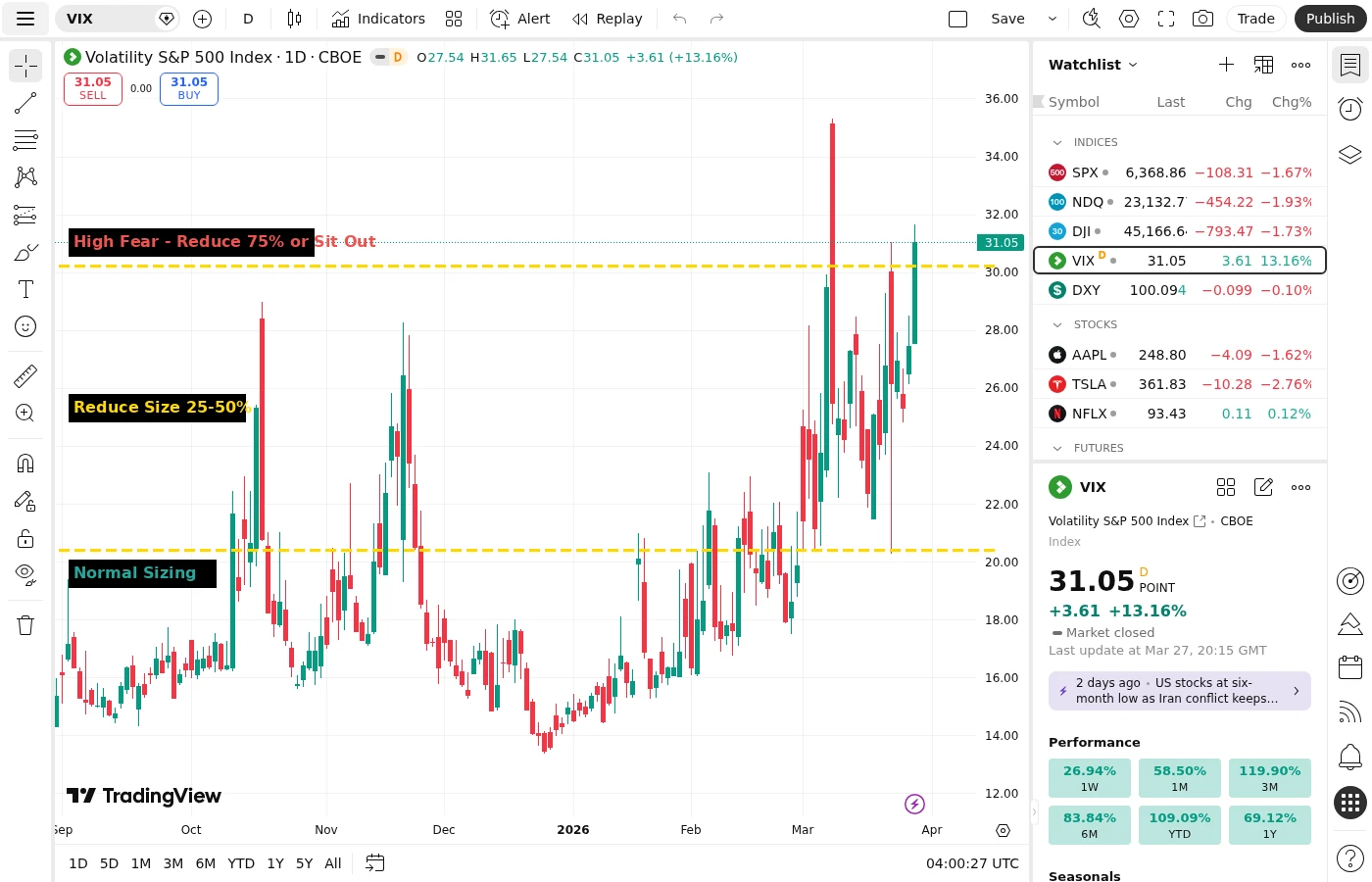Start bar Replay mode
This screenshot has height=882, width=1372.
point(608,19)
